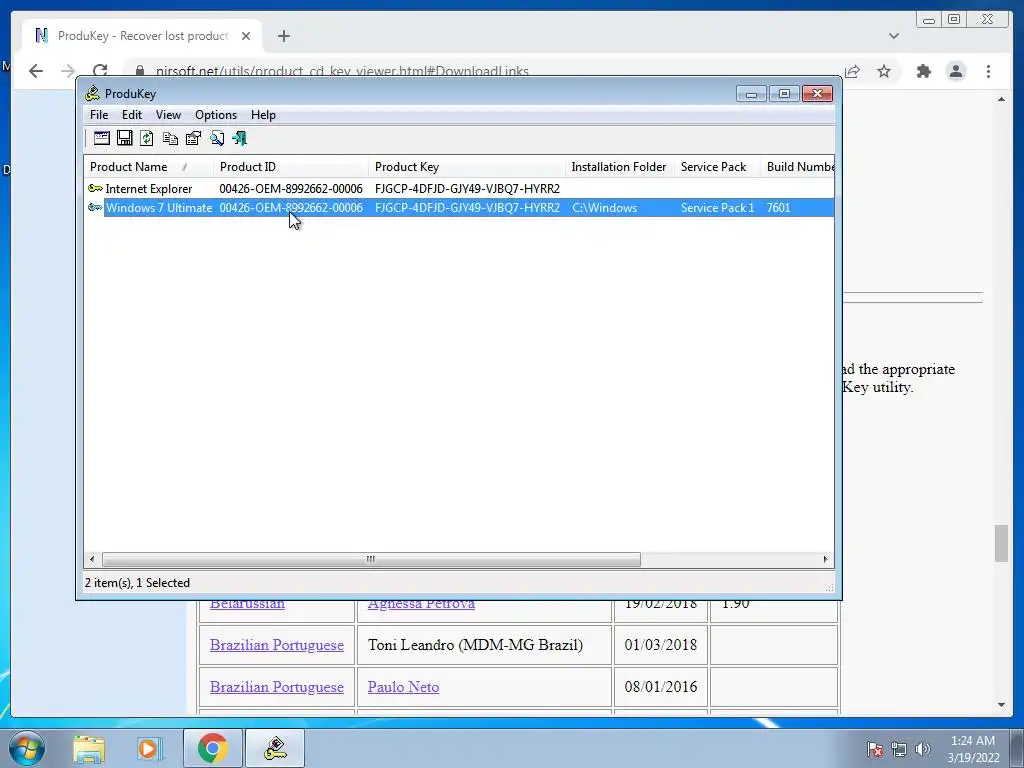Click the Internet Explorer product key value
This screenshot has height=768, width=1024.
(467, 189)
